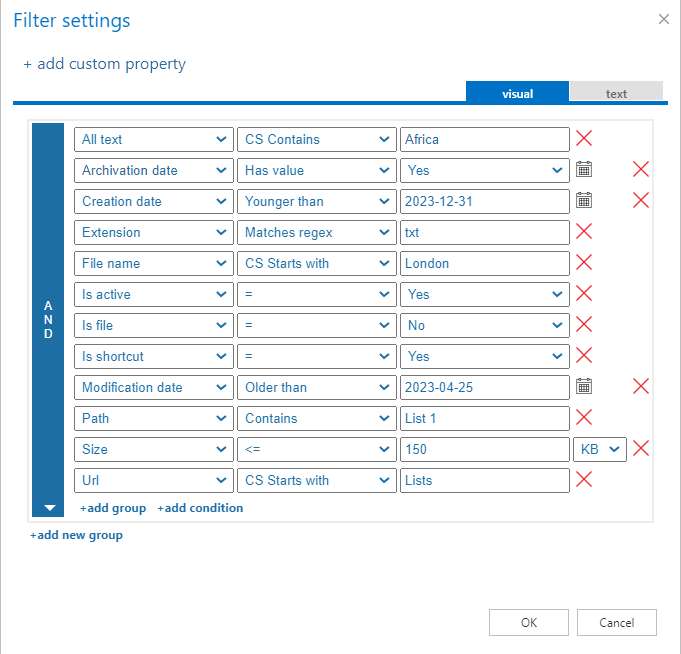Delete the All text filter condition
The width and height of the screenshot is (681, 654).
(584, 139)
